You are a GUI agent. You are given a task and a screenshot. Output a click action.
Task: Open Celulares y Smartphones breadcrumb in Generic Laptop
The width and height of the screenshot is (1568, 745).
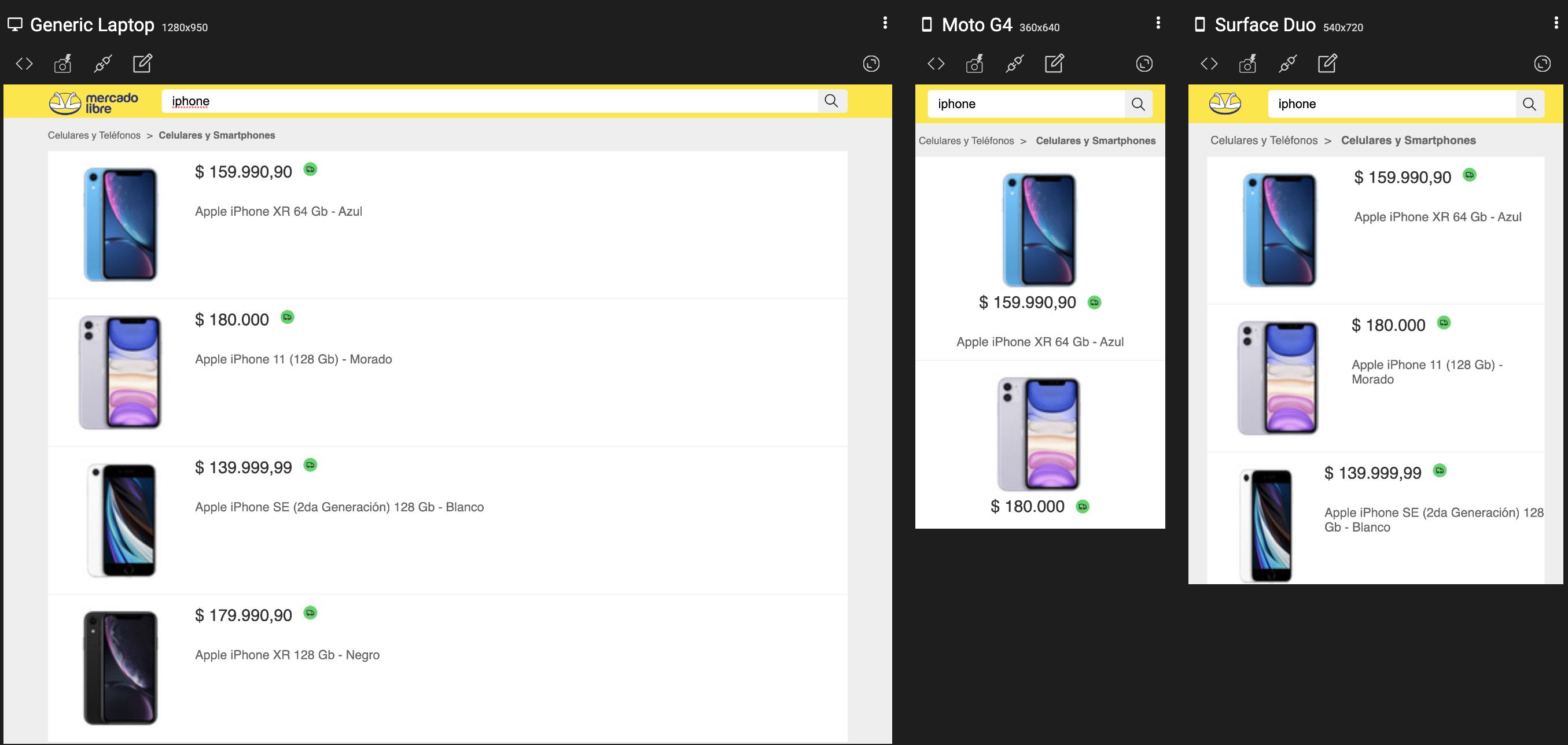(x=217, y=135)
